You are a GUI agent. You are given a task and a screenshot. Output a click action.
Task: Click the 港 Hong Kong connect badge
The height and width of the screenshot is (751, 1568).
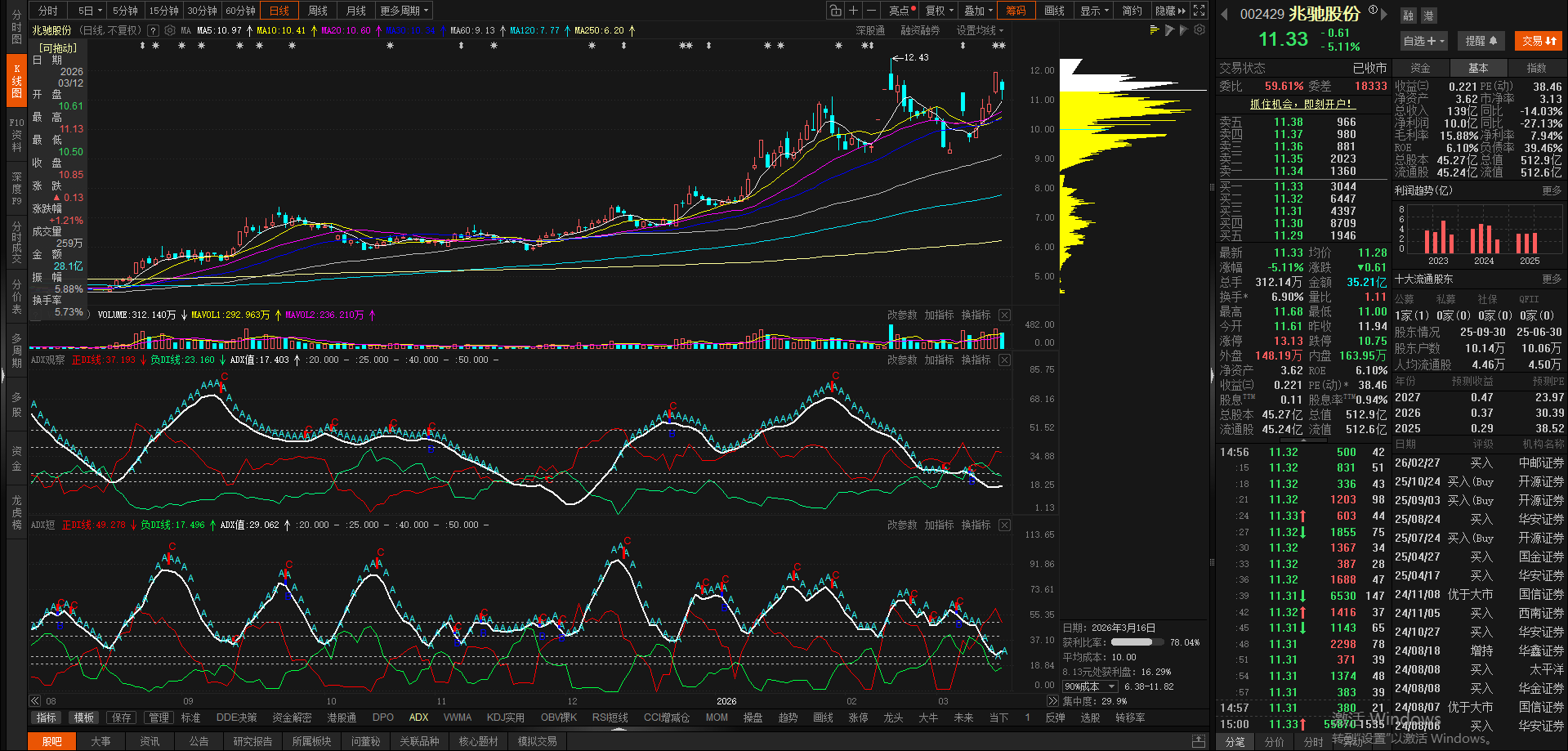click(1428, 16)
